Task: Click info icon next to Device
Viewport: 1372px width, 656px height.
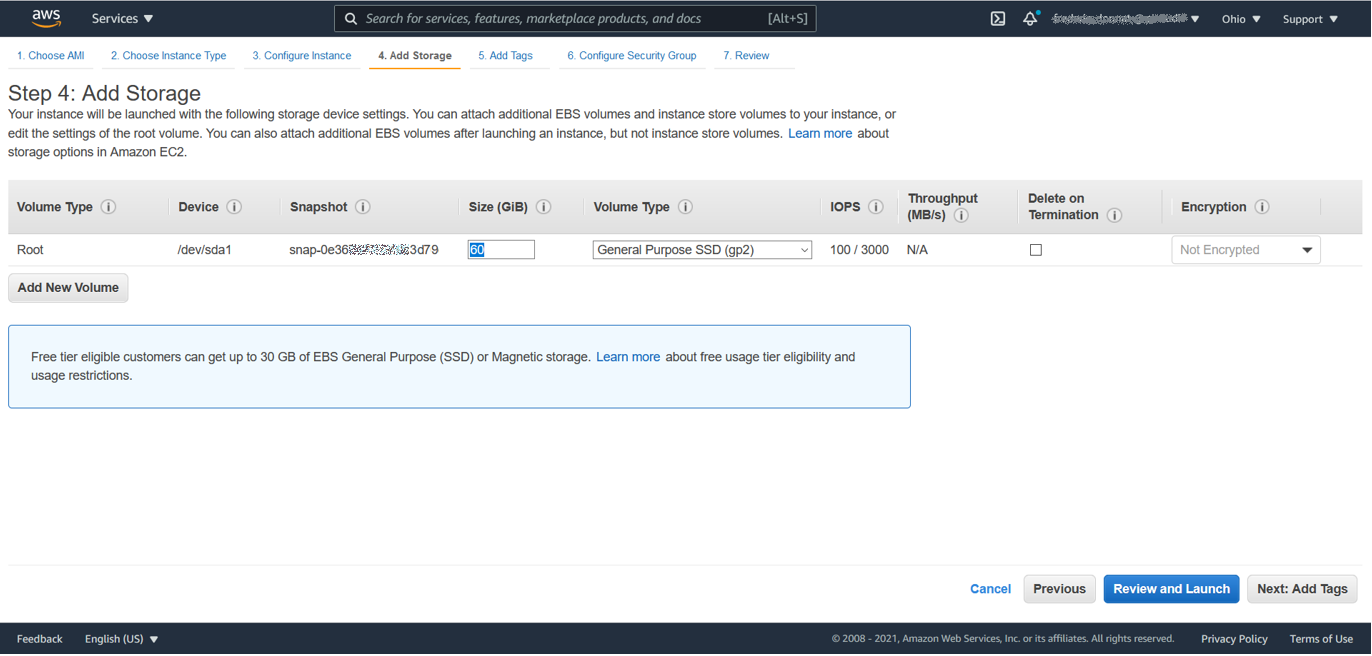Action: pyautogui.click(x=234, y=207)
